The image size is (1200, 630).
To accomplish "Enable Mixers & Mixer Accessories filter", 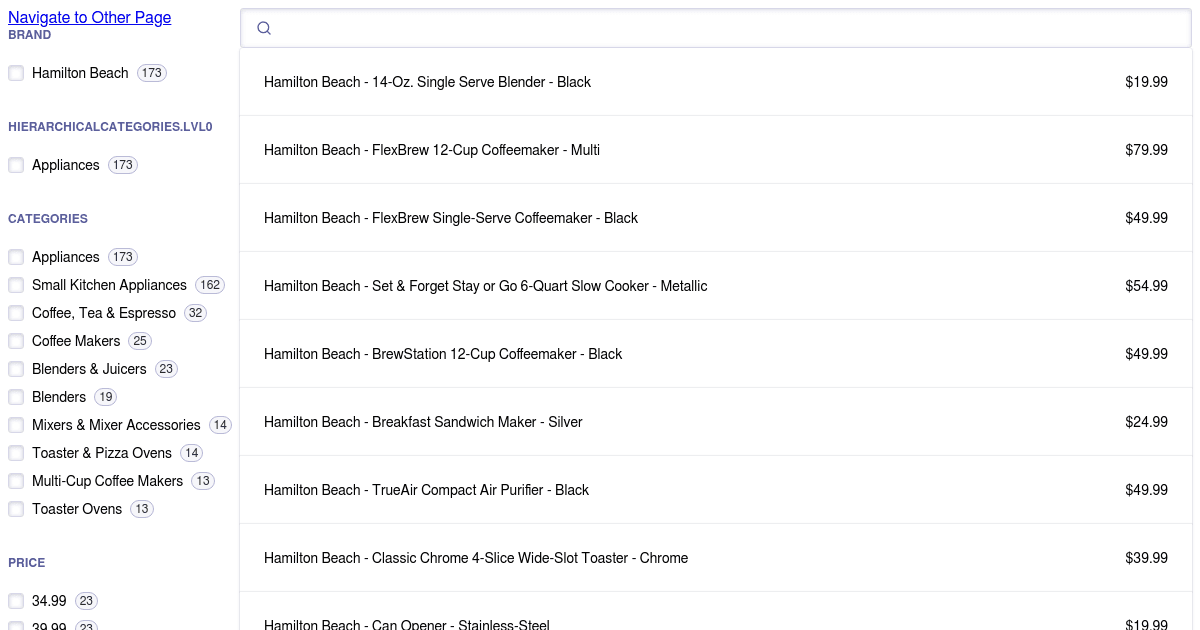I will point(16,425).
